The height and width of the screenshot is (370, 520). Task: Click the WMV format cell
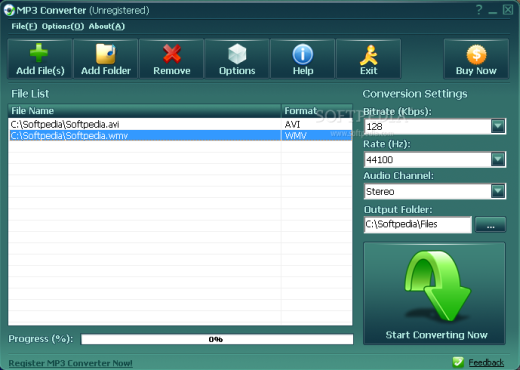pos(296,136)
